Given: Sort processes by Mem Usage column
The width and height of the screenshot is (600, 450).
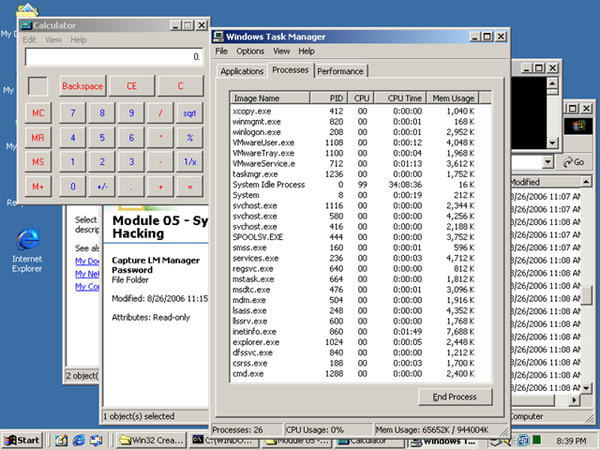Looking at the screenshot, I should pyautogui.click(x=453, y=98).
